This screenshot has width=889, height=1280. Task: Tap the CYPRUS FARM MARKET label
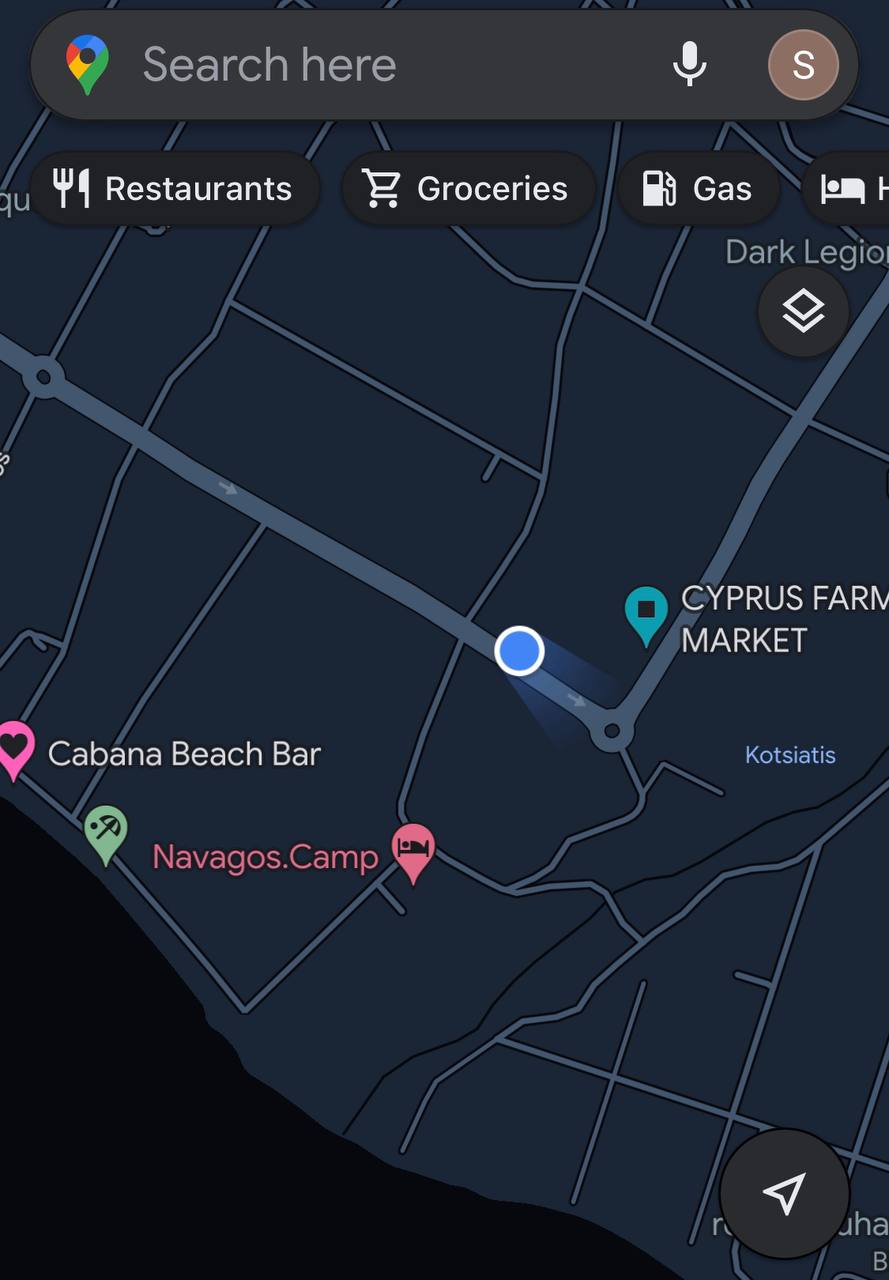click(x=784, y=619)
